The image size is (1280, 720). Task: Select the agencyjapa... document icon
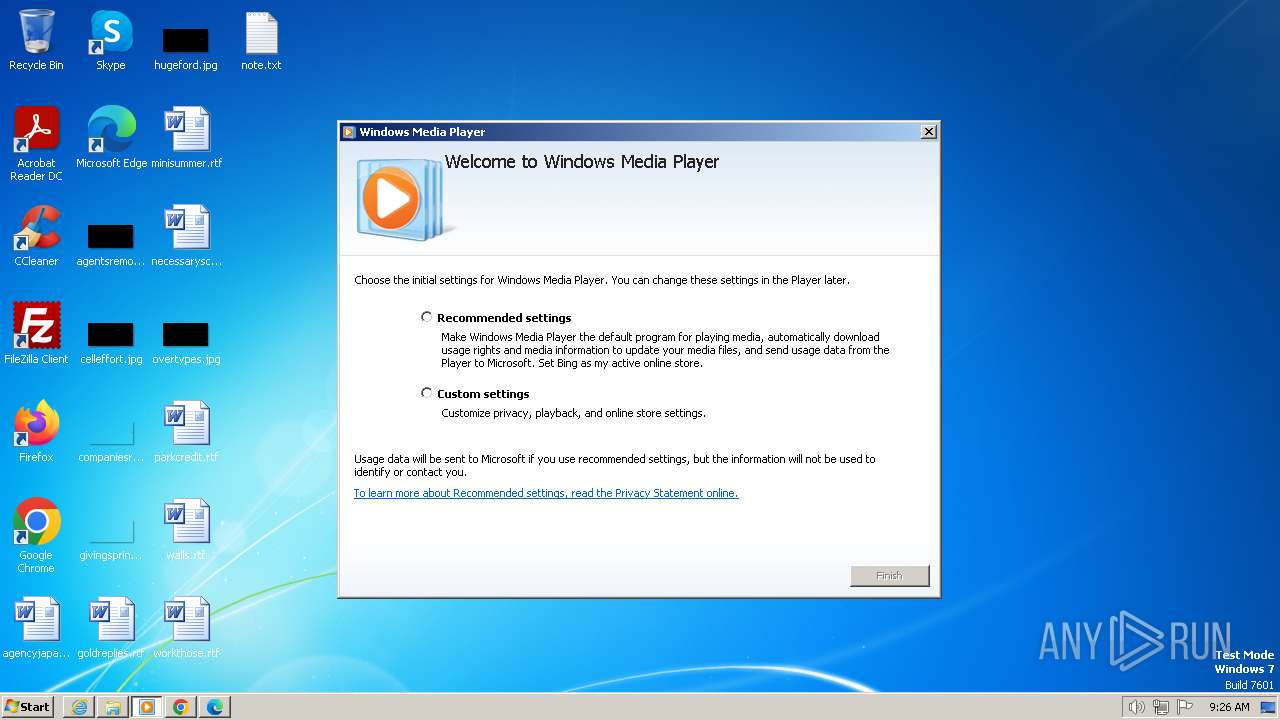(36, 627)
